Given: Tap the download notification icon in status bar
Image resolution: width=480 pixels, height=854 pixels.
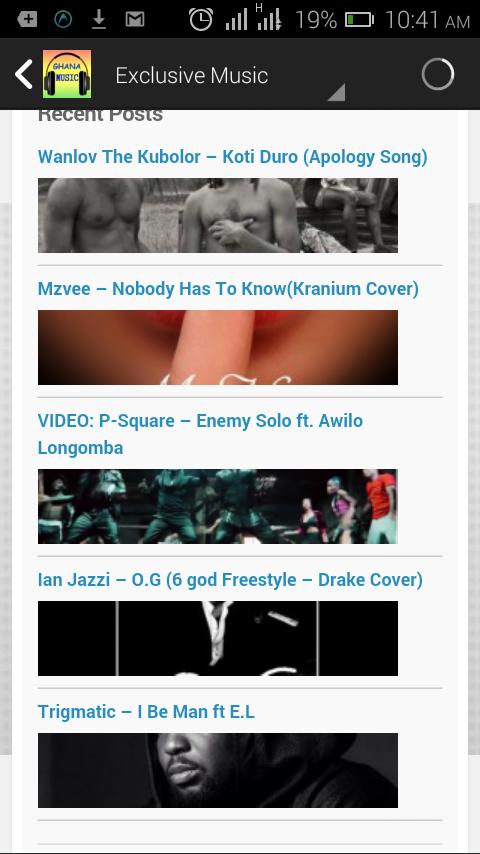Looking at the screenshot, I should click(x=99, y=20).
